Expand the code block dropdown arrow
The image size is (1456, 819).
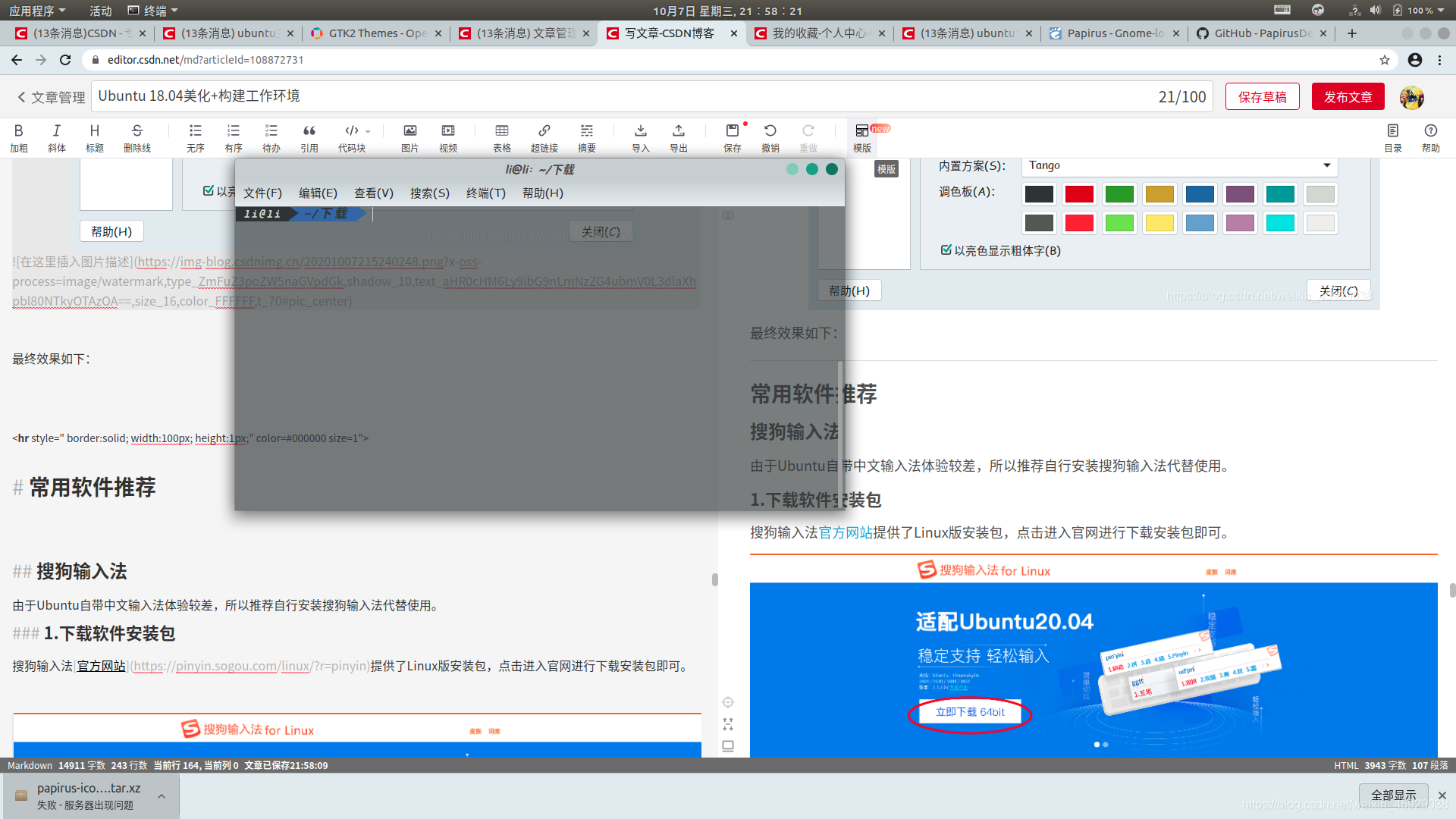coord(368,131)
